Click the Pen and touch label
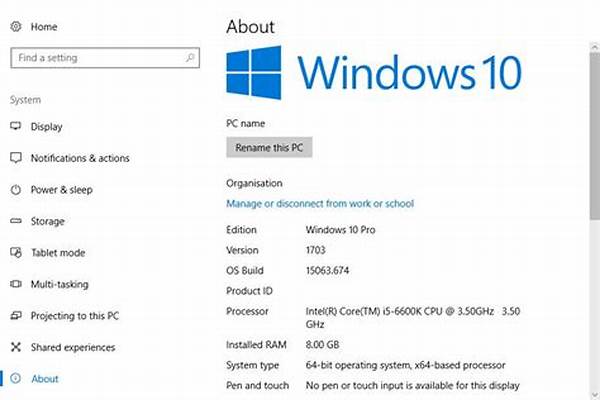This screenshot has width=600, height=400. (x=258, y=385)
